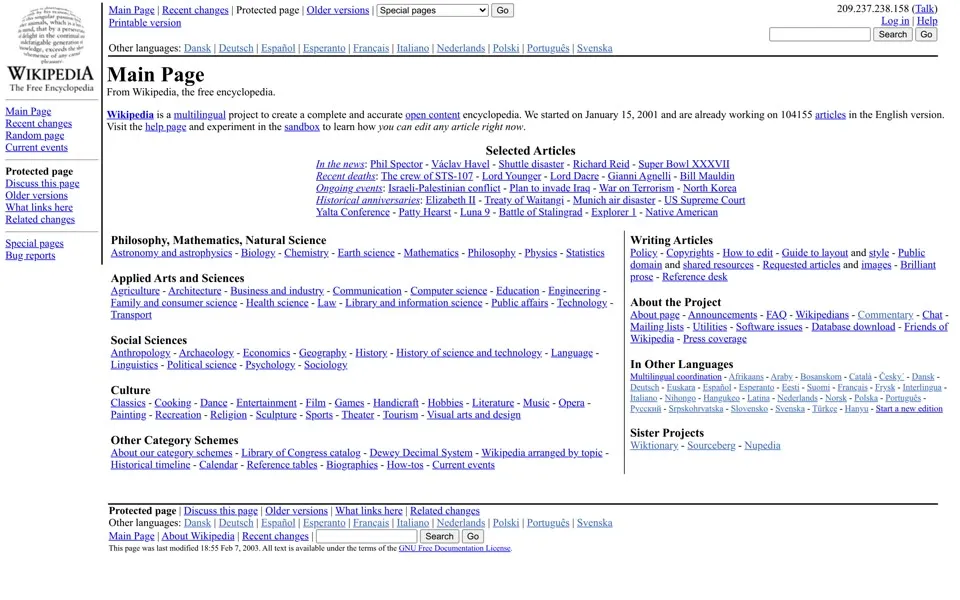960x600 pixels.
Task: Click Go next to Special pages dropdown
Action: [503, 10]
